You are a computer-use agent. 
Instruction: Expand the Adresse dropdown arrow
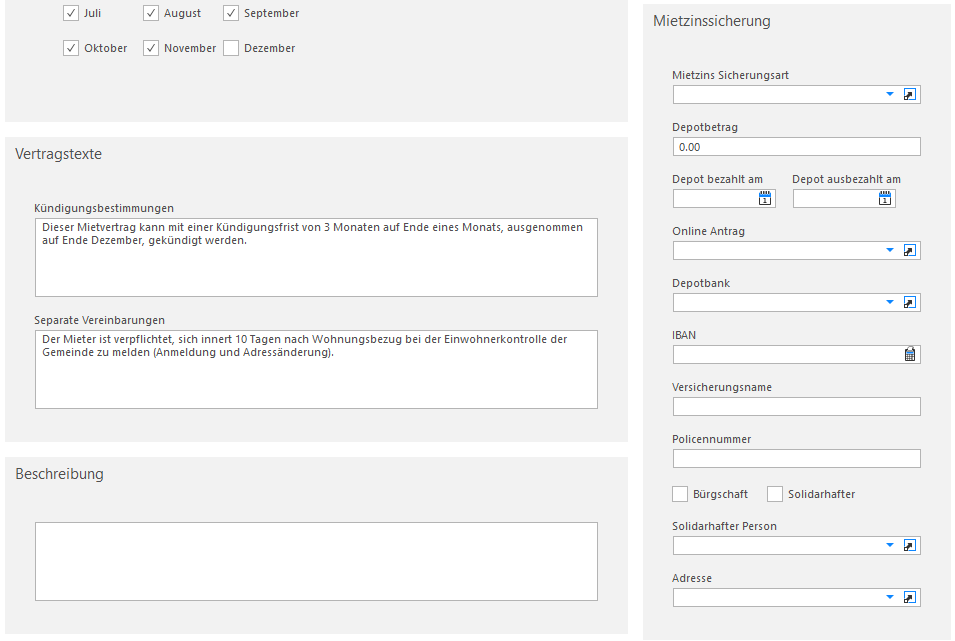[890, 598]
